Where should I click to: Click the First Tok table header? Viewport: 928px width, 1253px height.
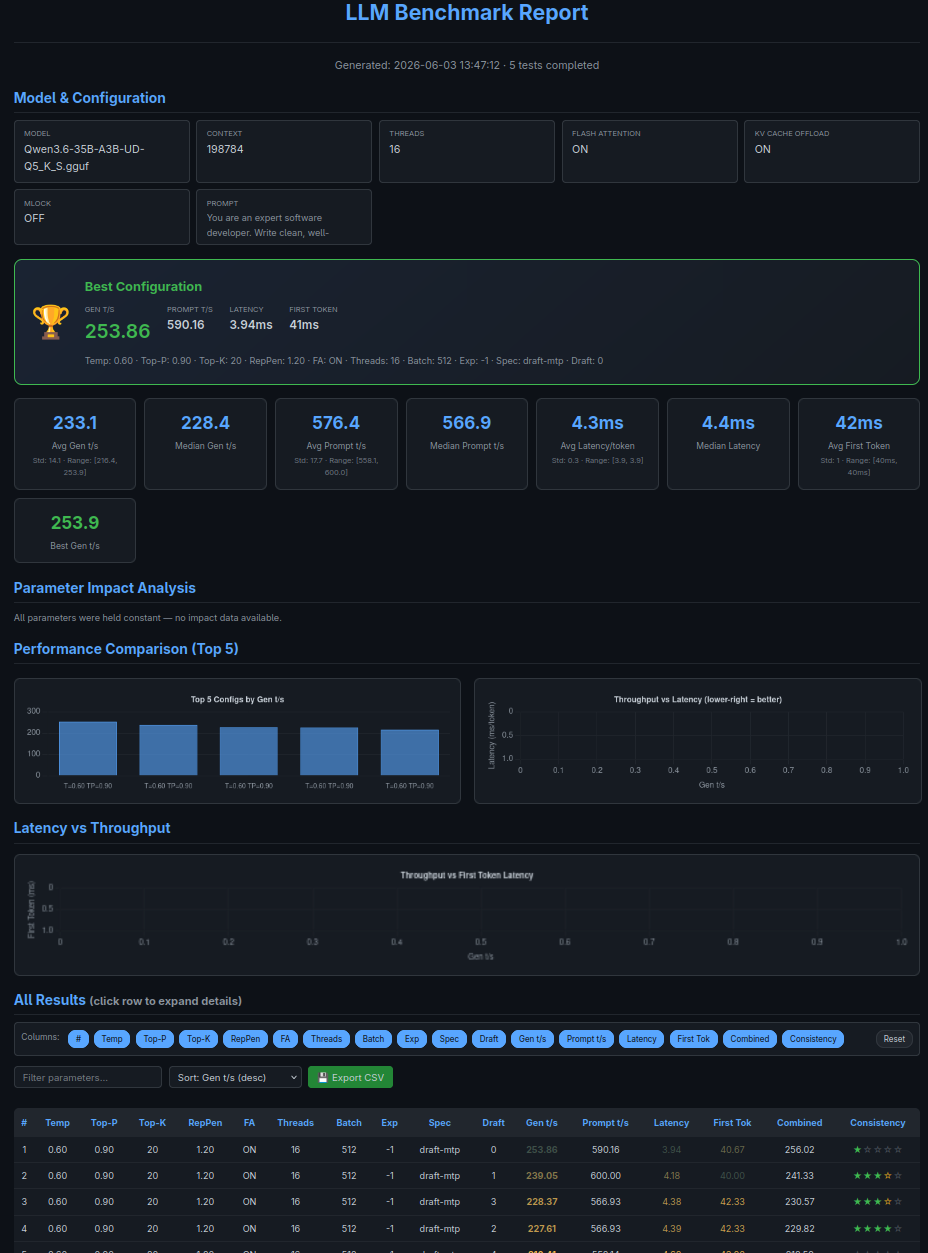pos(732,1123)
